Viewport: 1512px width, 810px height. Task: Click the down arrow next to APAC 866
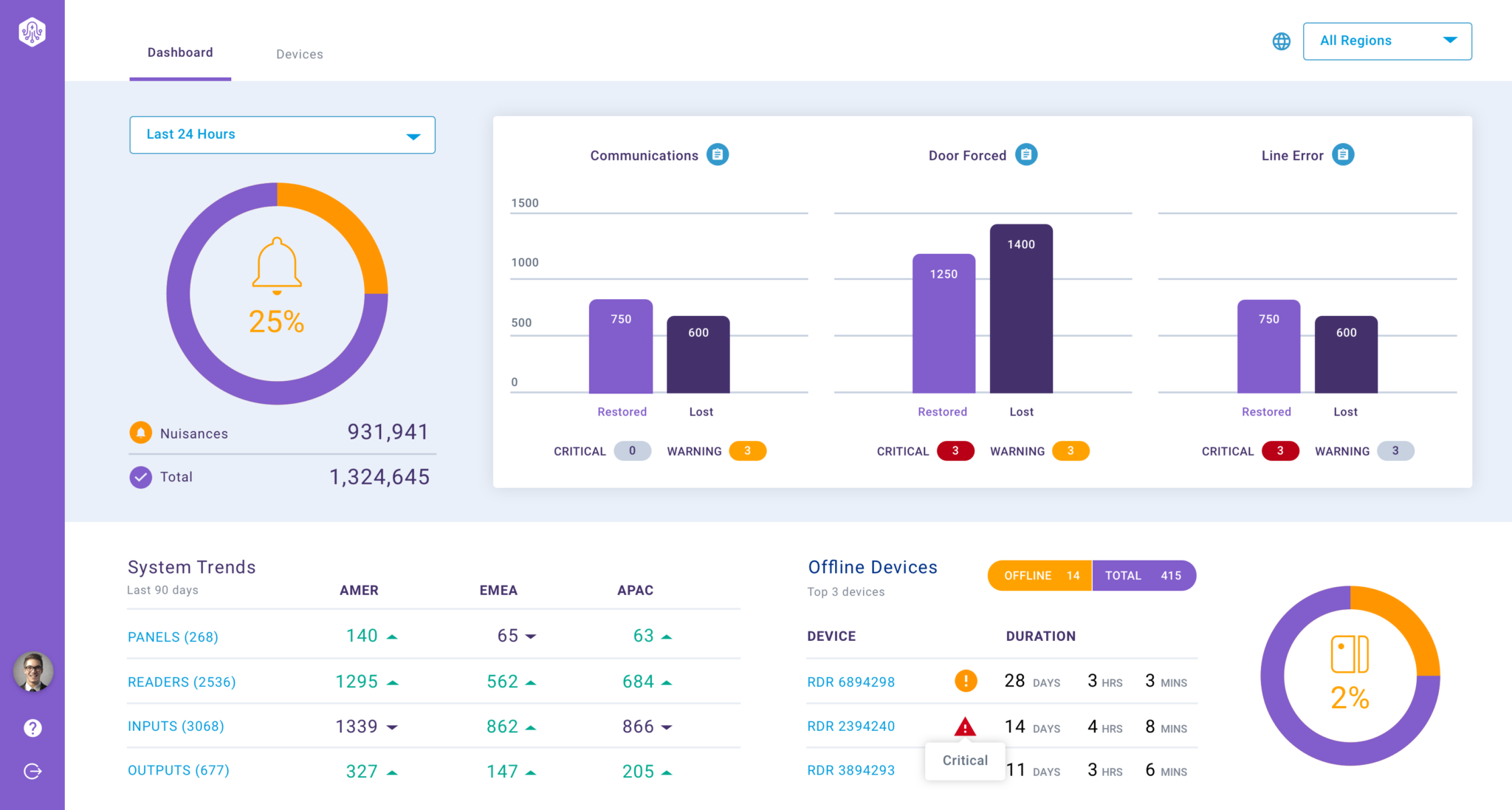(x=667, y=727)
